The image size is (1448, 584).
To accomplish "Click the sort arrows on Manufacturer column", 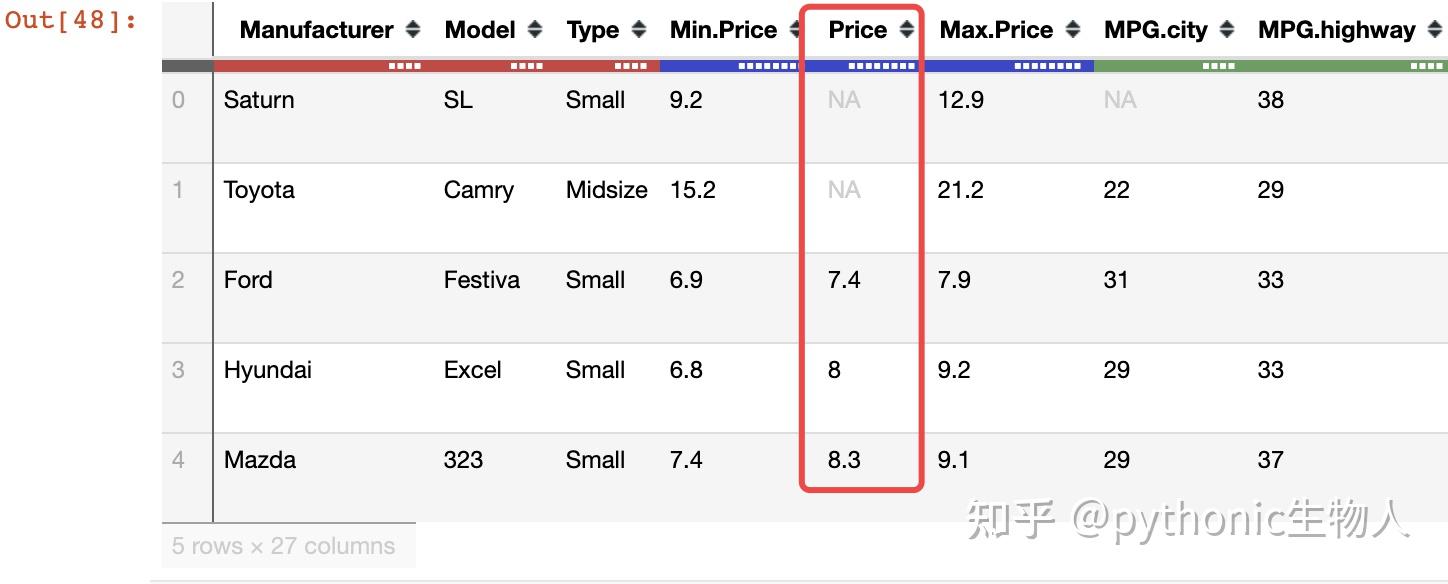I will point(414,30).
